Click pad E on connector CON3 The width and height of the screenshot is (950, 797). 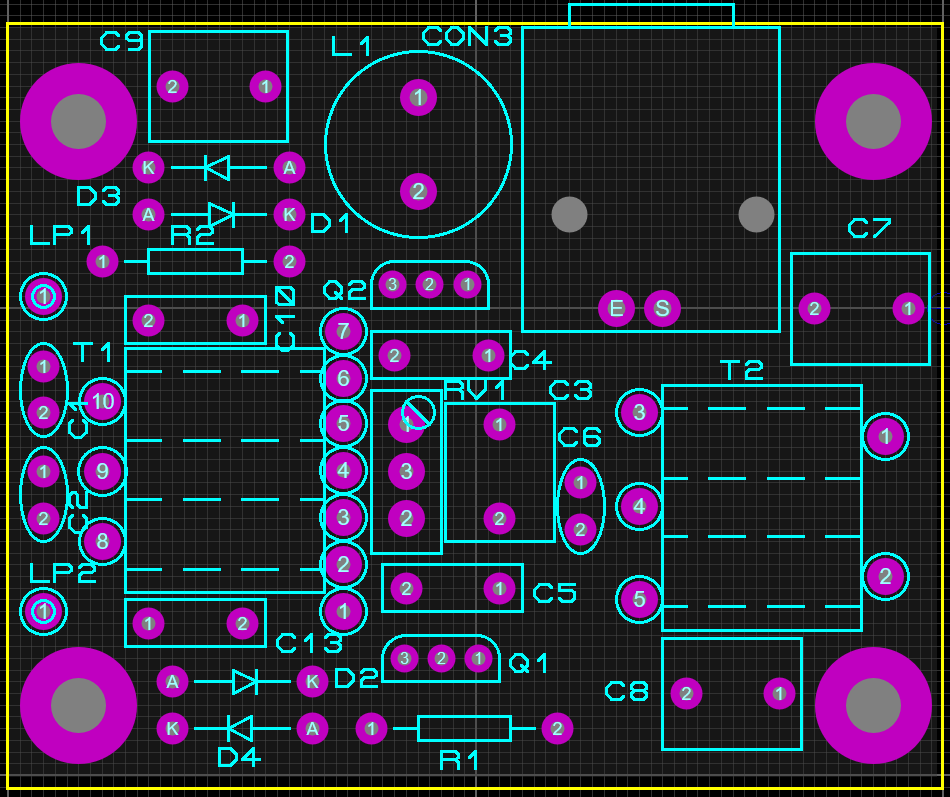click(616, 309)
